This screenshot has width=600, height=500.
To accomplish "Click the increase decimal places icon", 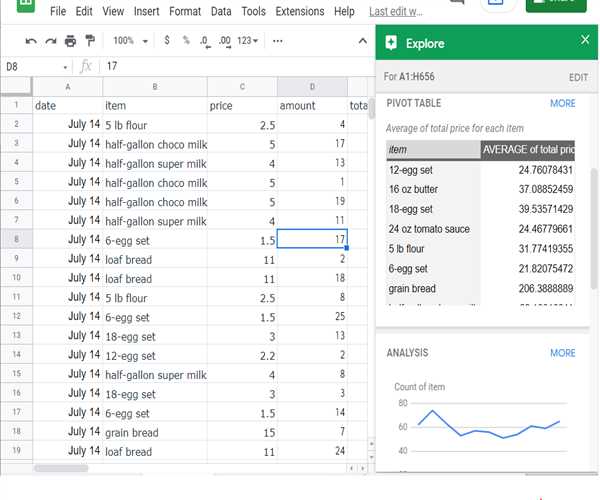I will click(224, 41).
